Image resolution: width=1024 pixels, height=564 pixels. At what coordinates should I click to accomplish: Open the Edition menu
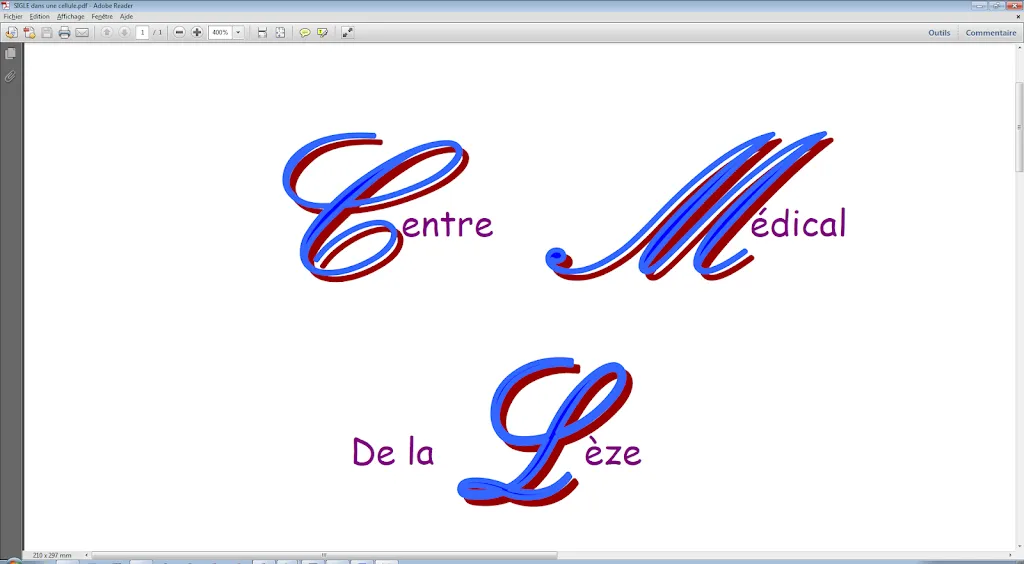click(39, 16)
